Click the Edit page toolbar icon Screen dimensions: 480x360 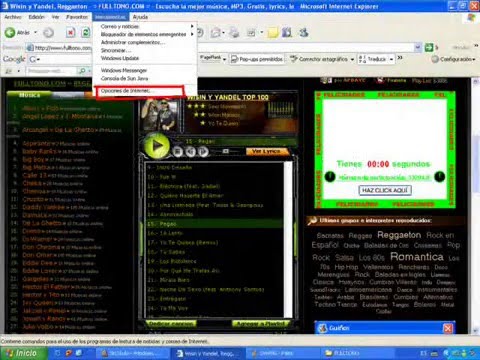(x=251, y=32)
